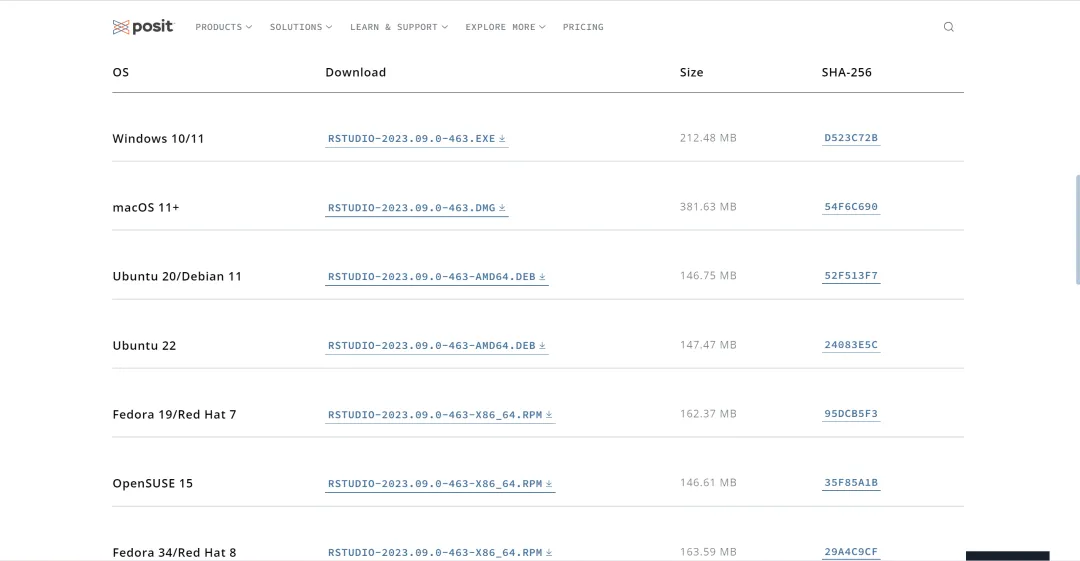
Task: Click the page's vertical scrollbar thumb
Action: (1077, 230)
